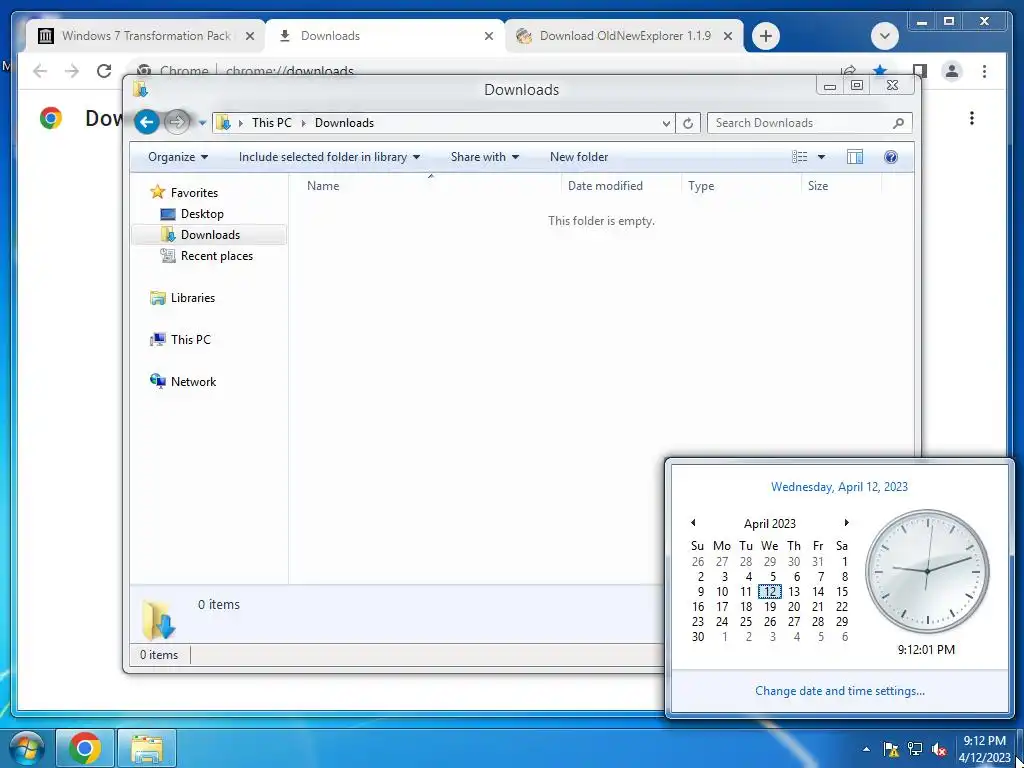Image resolution: width=1024 pixels, height=768 pixels.
Task: Open the more view options arrow
Action: coord(821,157)
